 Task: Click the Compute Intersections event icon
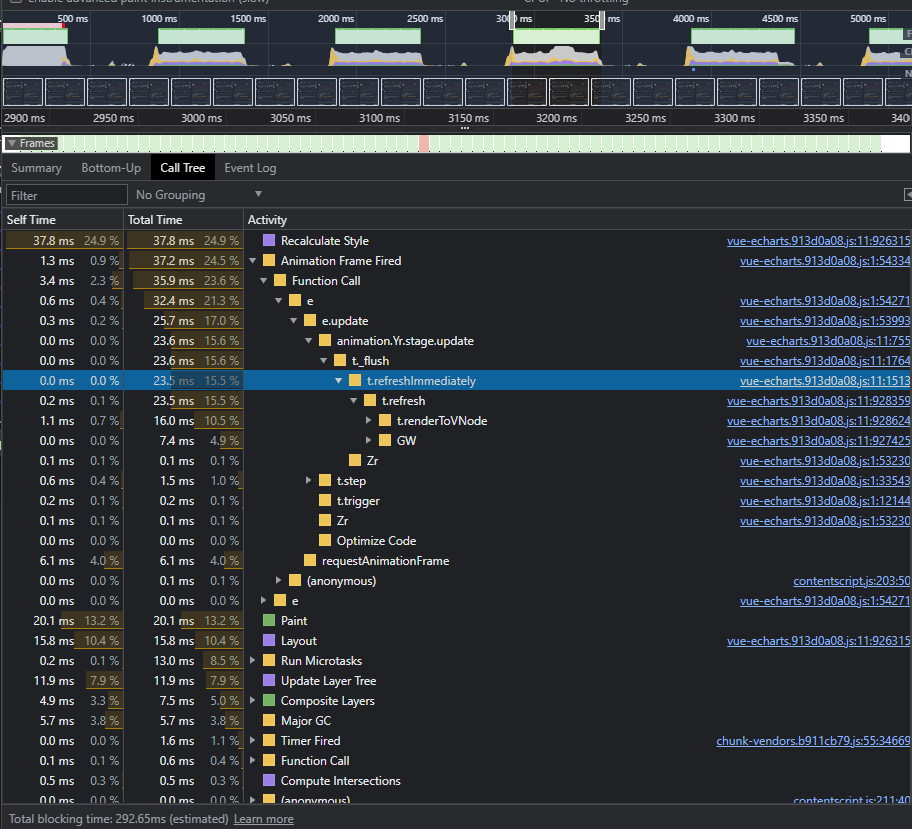click(x=268, y=780)
